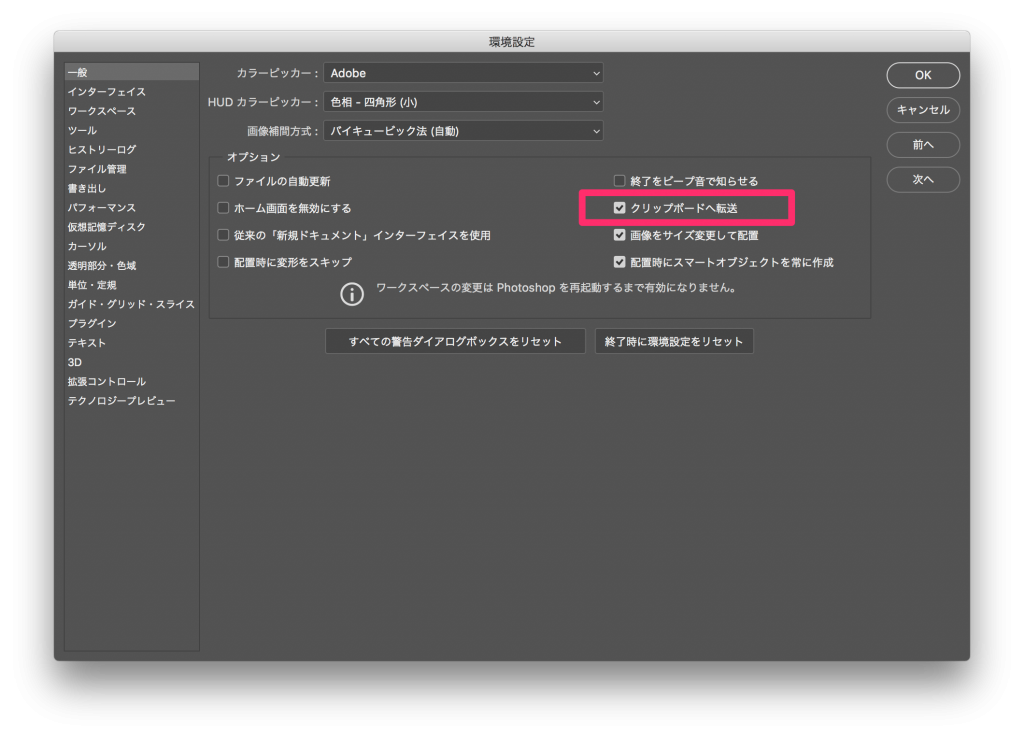Click the OK button

point(922,75)
